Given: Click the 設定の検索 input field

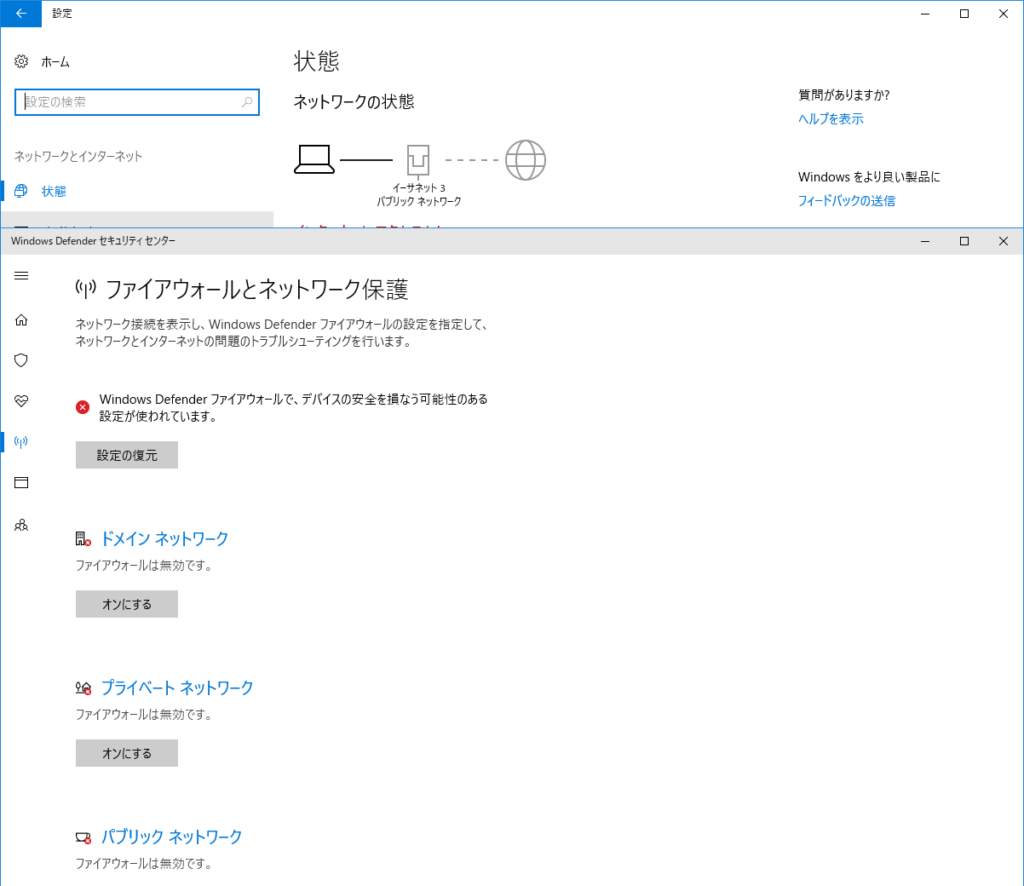Looking at the screenshot, I should [130, 102].
